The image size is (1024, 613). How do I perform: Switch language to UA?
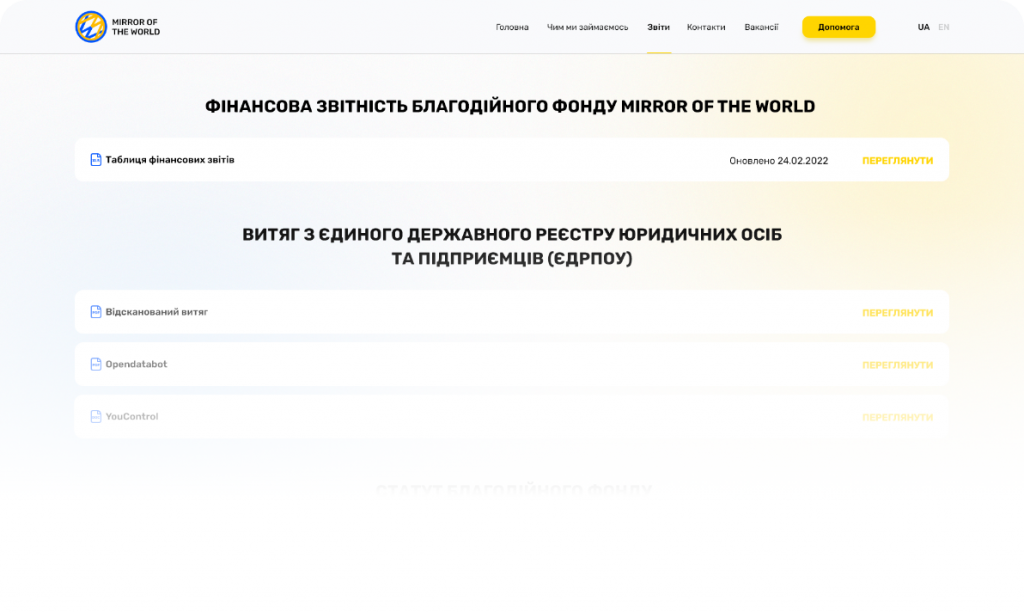923,27
